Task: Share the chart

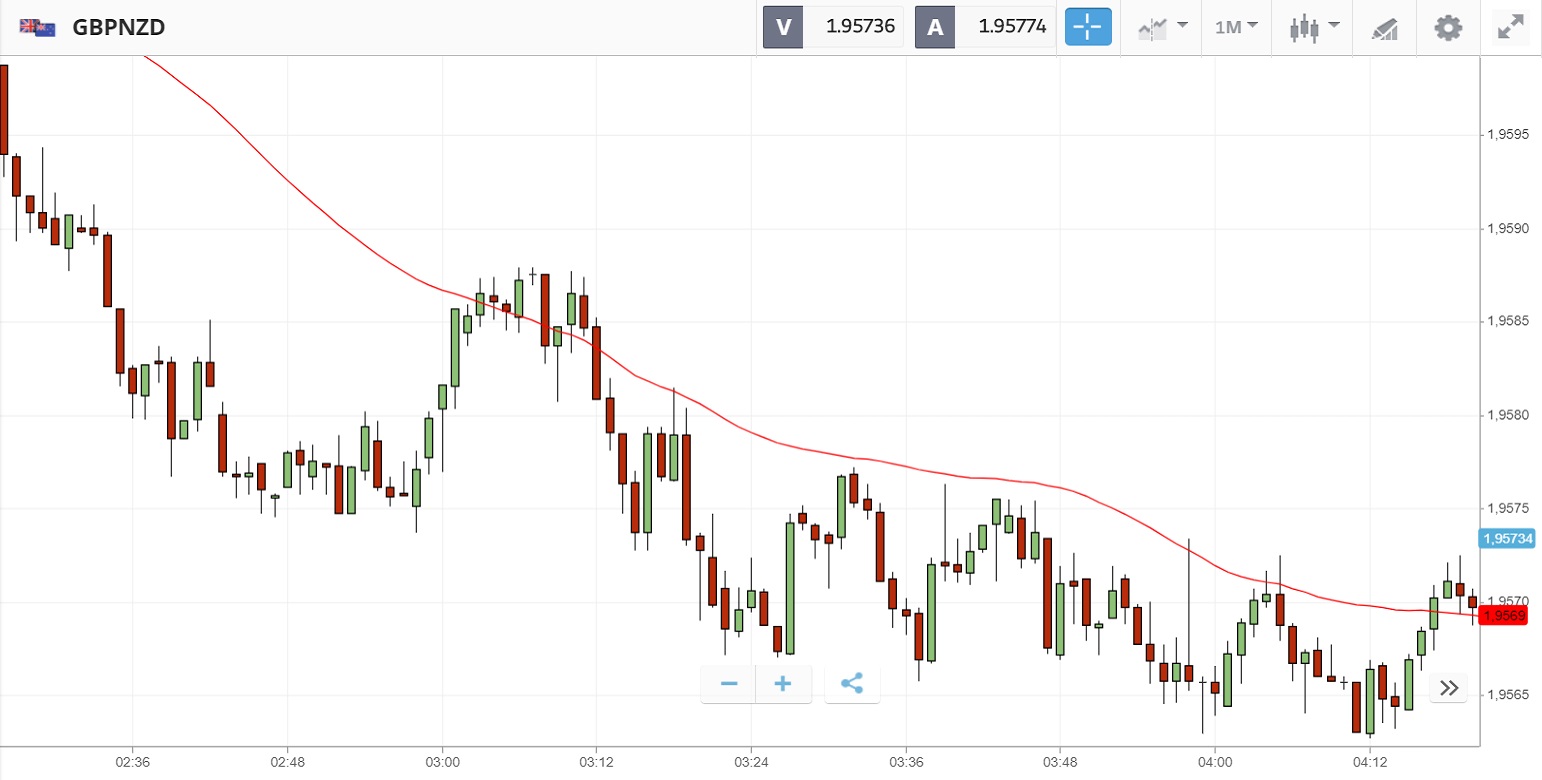Action: click(852, 684)
